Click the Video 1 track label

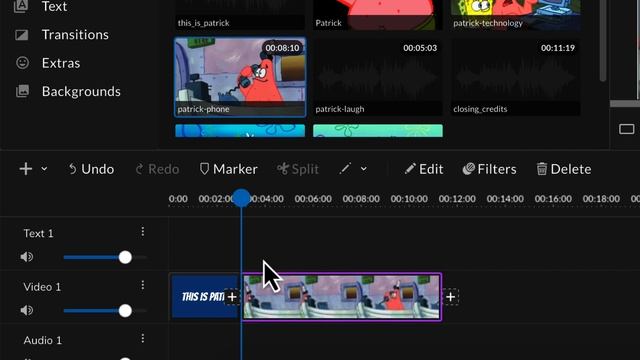(x=42, y=287)
